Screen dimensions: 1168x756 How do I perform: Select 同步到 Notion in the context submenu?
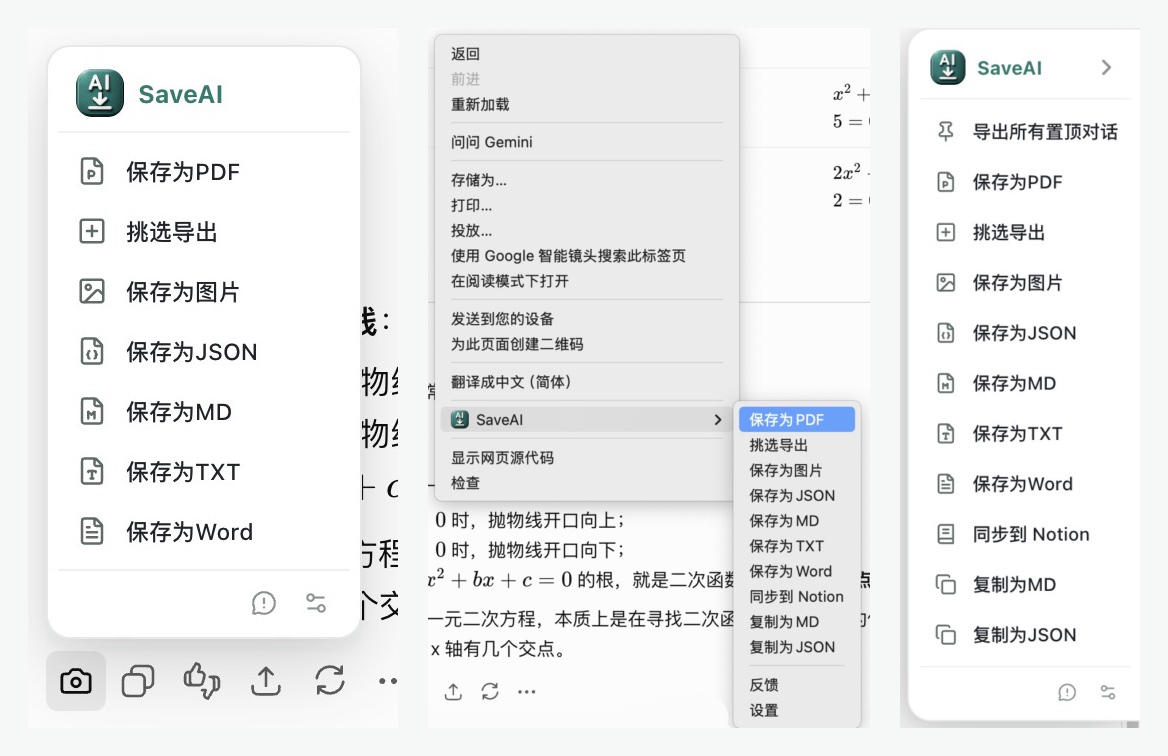click(796, 597)
